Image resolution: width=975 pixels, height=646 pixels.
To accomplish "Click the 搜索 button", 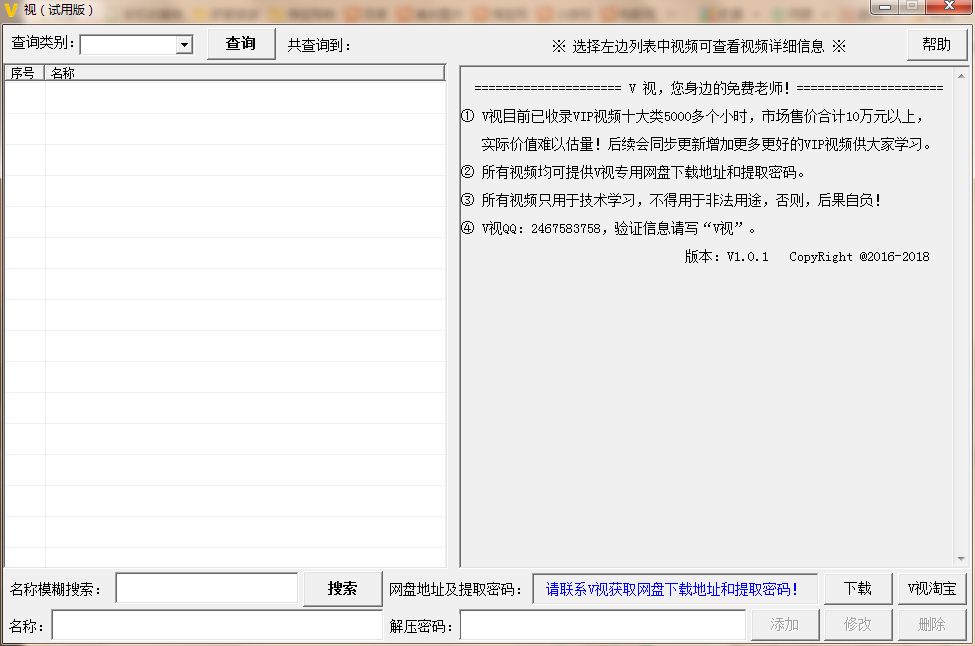I will [x=342, y=588].
